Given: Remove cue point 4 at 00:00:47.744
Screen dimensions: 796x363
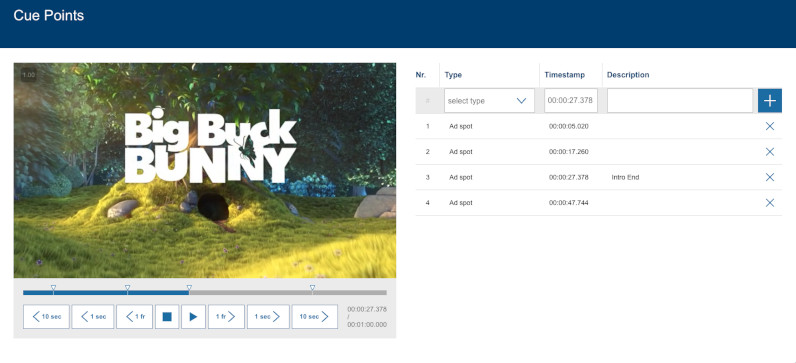Looking at the screenshot, I should click(770, 203).
